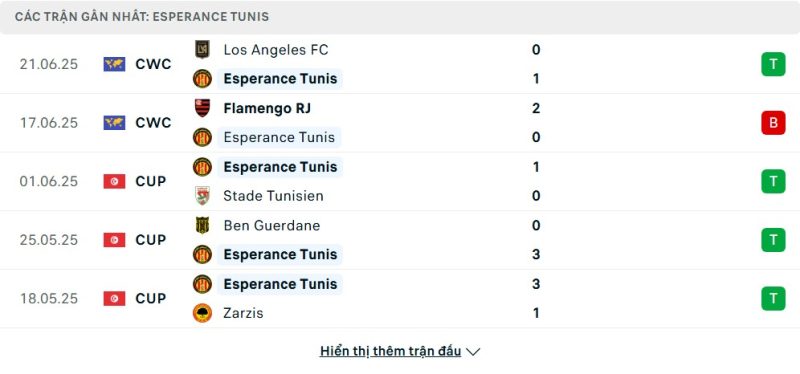The height and width of the screenshot is (374, 800).
Task: Select the CWC label for the 17.06.25 match
Action: (153, 123)
